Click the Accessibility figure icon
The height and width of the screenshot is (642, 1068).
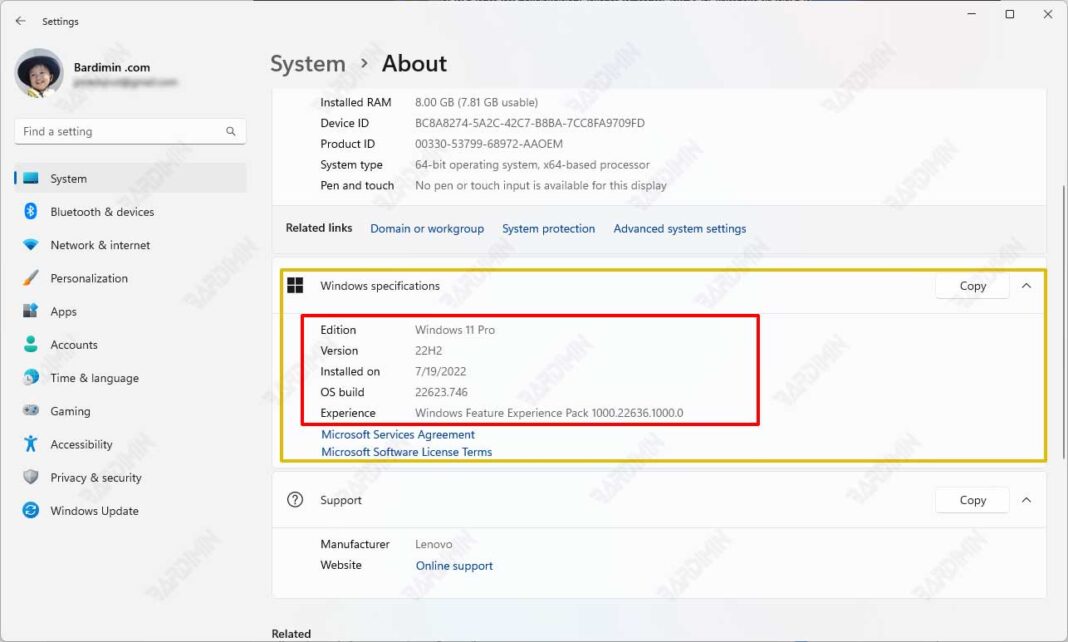coord(30,444)
